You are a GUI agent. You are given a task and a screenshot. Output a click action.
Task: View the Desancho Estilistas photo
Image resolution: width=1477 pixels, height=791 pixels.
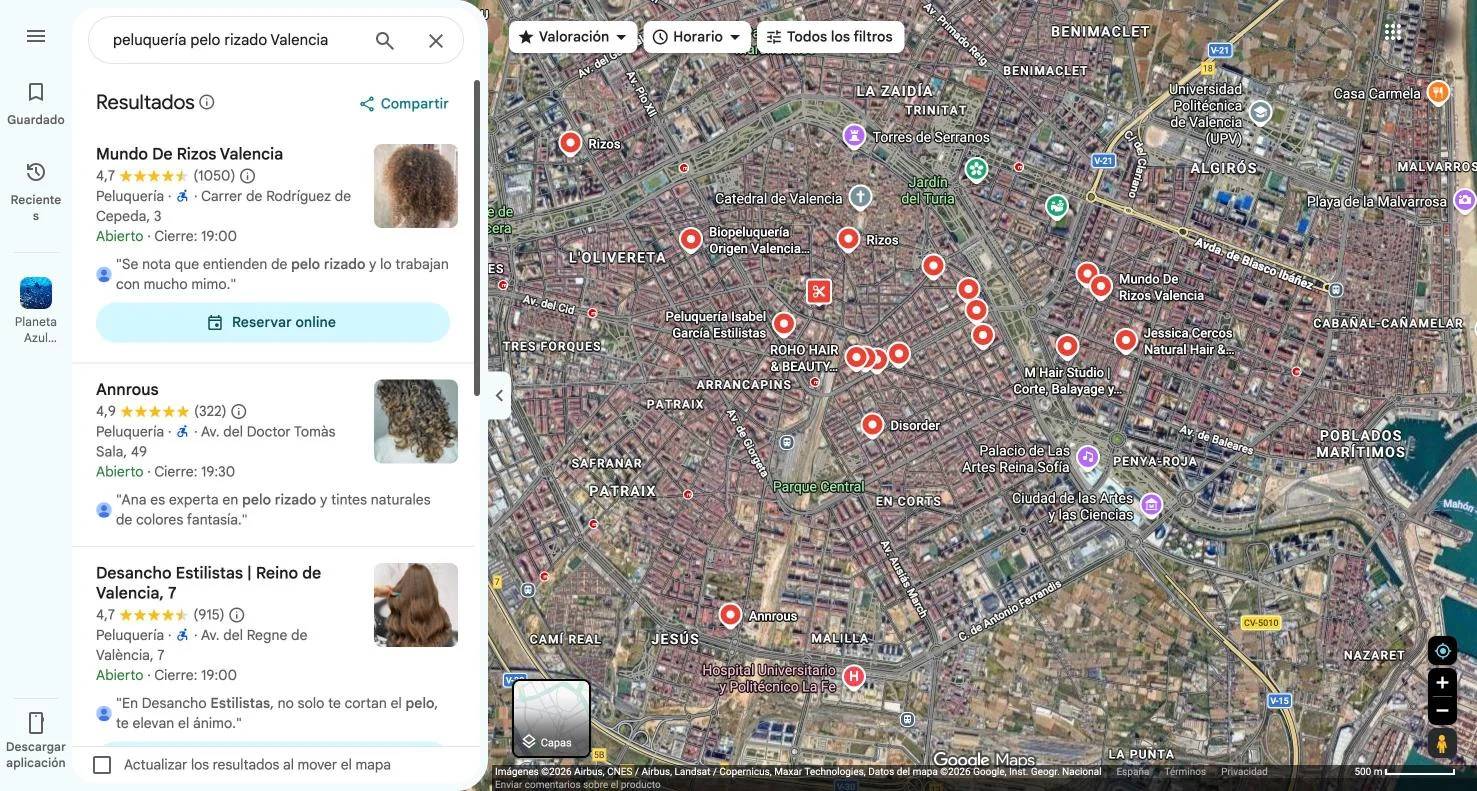416,605
